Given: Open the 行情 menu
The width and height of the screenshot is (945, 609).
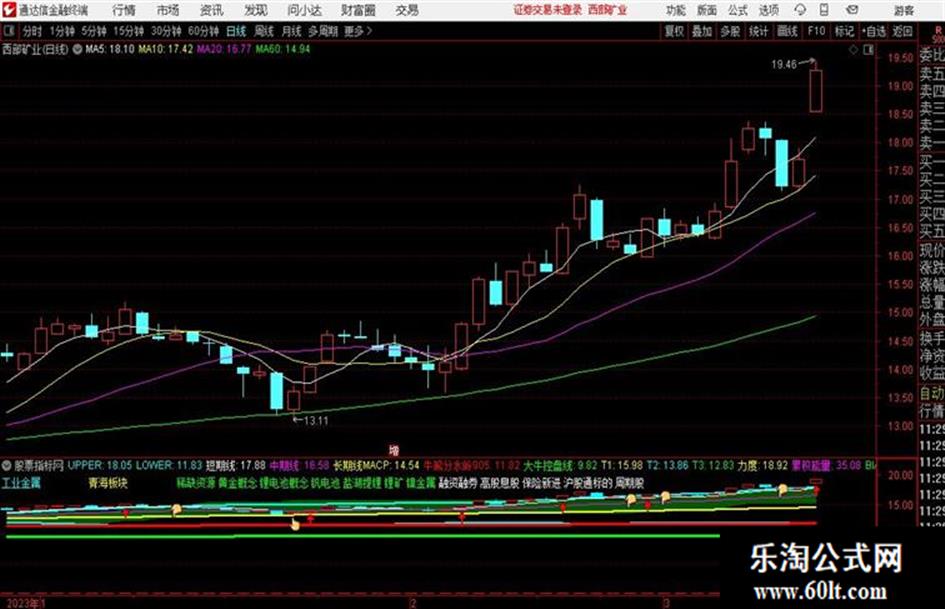Looking at the screenshot, I should [124, 10].
